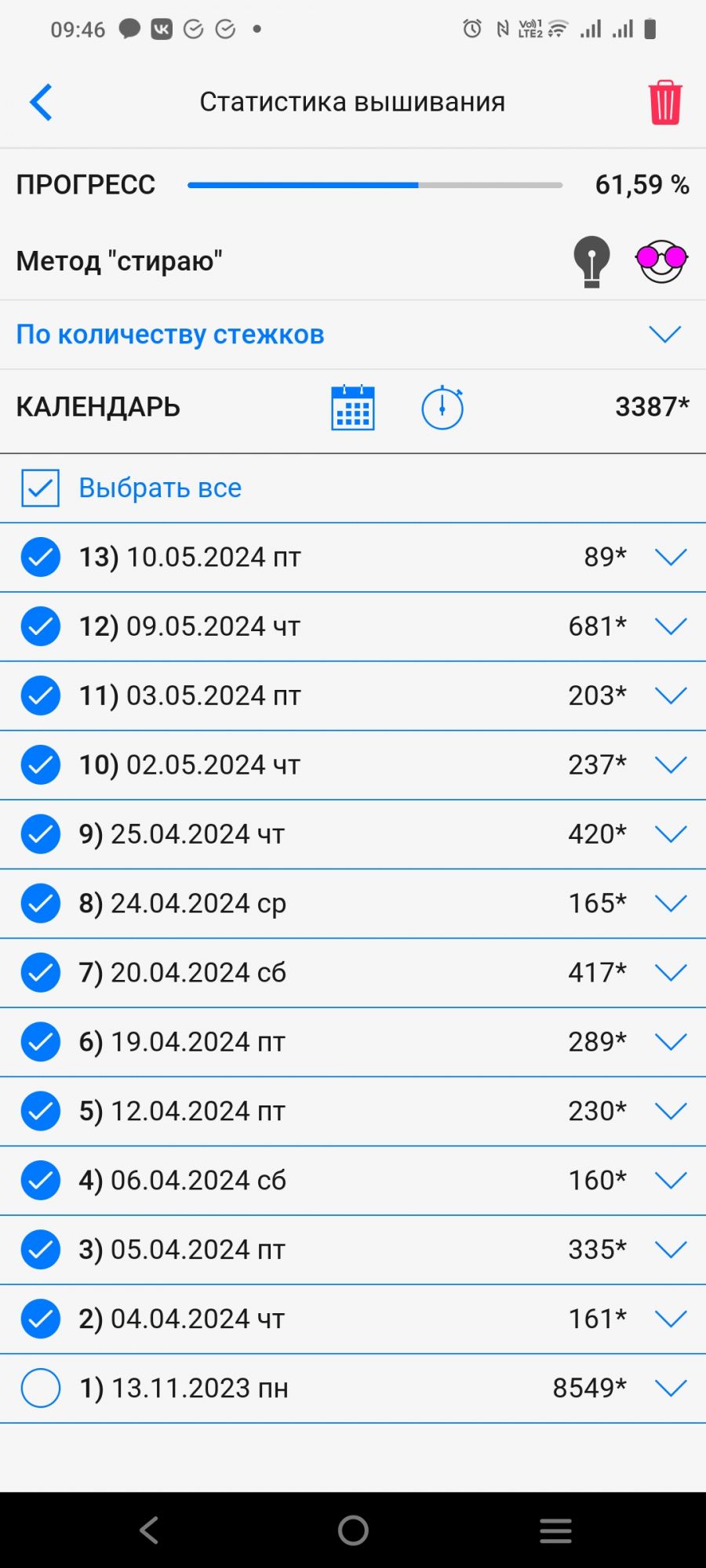Open Android recent apps menu button
This screenshot has height=1568, width=706.
[555, 1530]
